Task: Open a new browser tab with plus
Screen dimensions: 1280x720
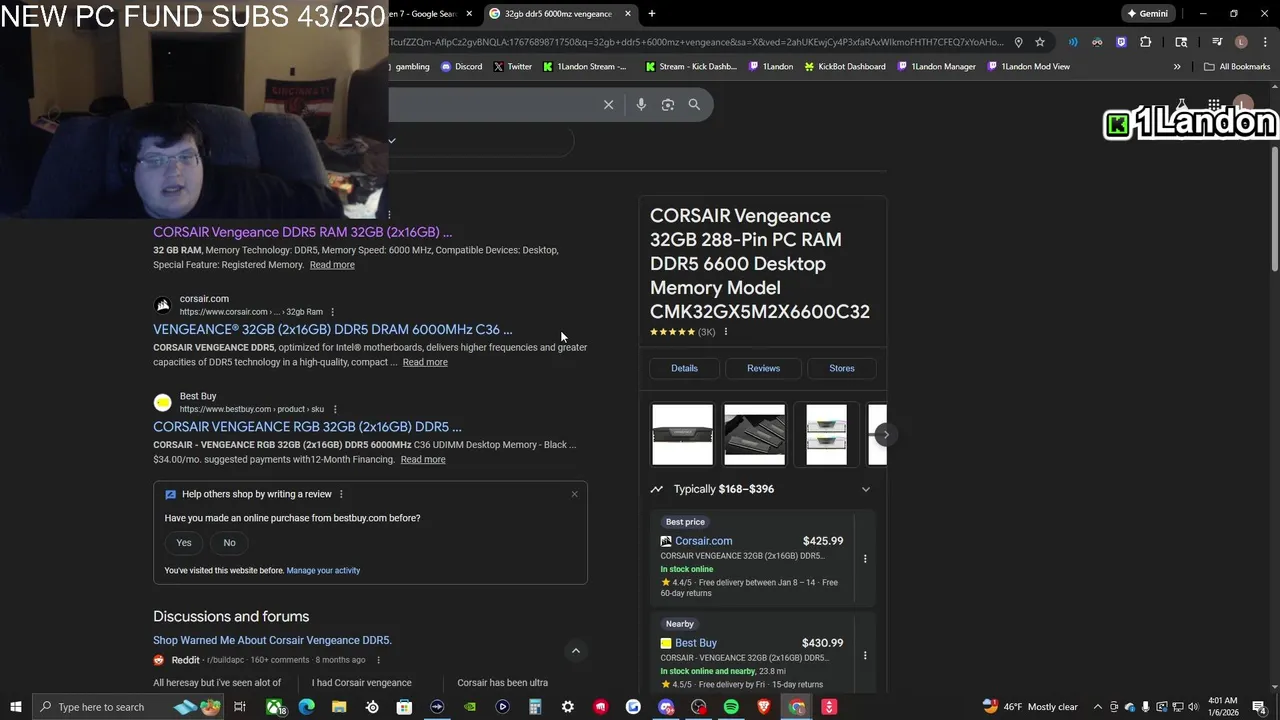Action: click(x=652, y=14)
